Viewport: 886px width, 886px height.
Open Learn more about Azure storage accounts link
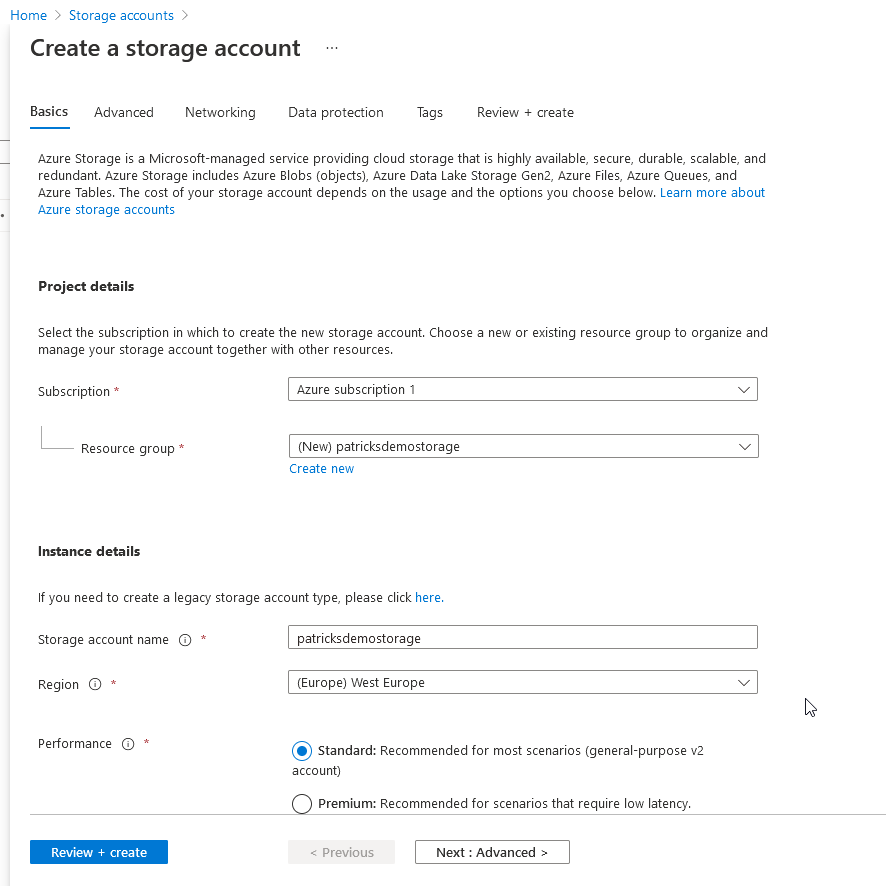(401, 201)
